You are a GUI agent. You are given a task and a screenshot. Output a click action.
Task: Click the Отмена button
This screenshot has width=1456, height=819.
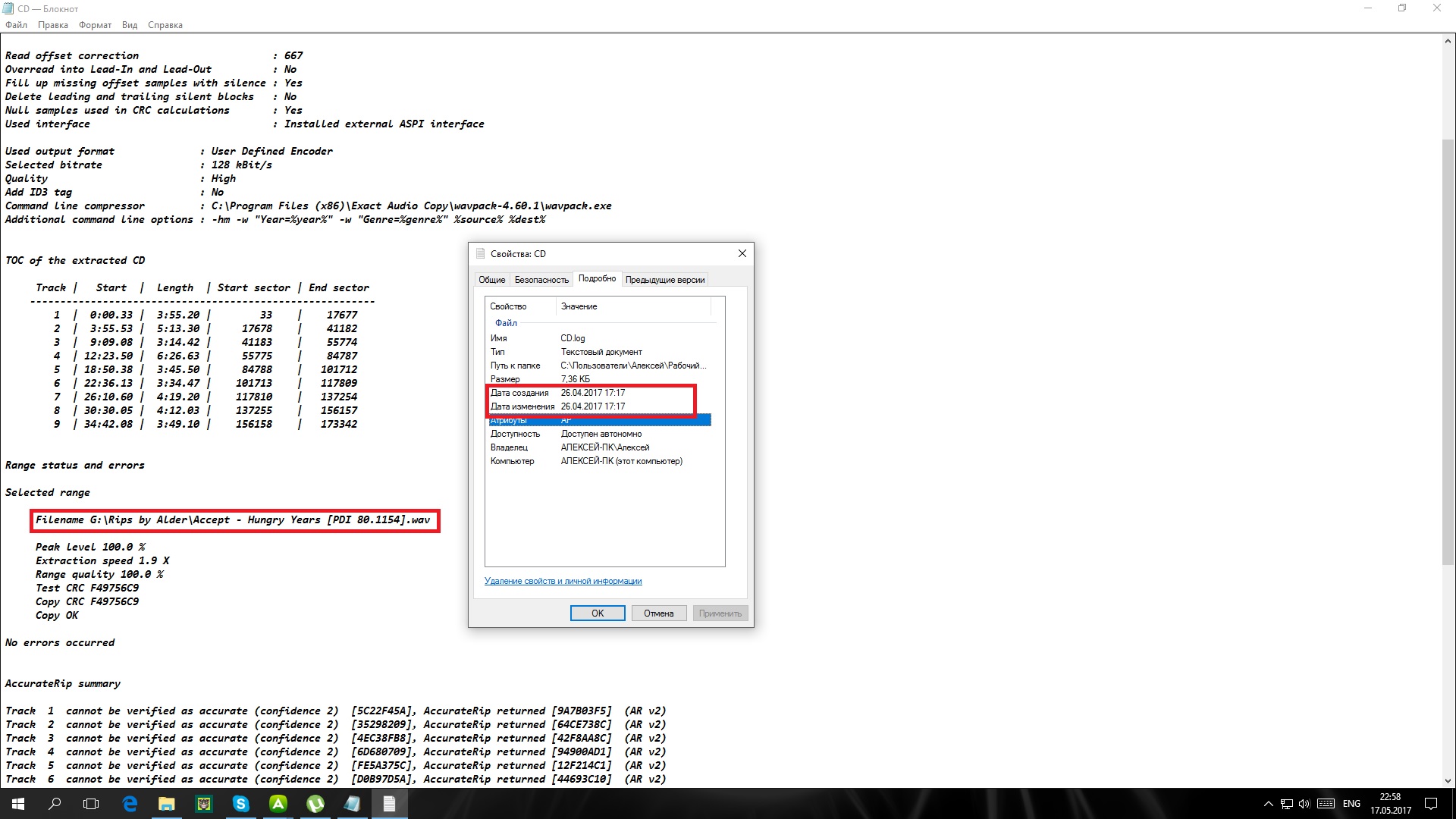658,613
